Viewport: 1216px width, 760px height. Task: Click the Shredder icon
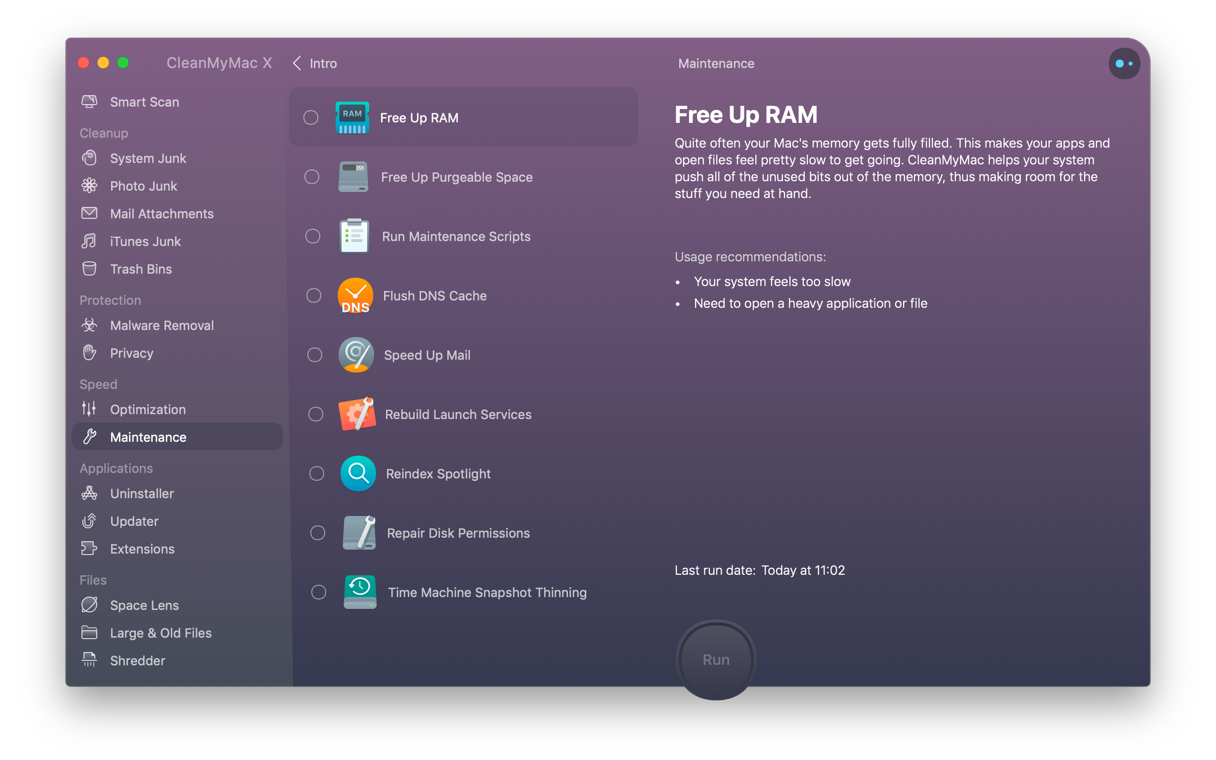pyautogui.click(x=90, y=661)
